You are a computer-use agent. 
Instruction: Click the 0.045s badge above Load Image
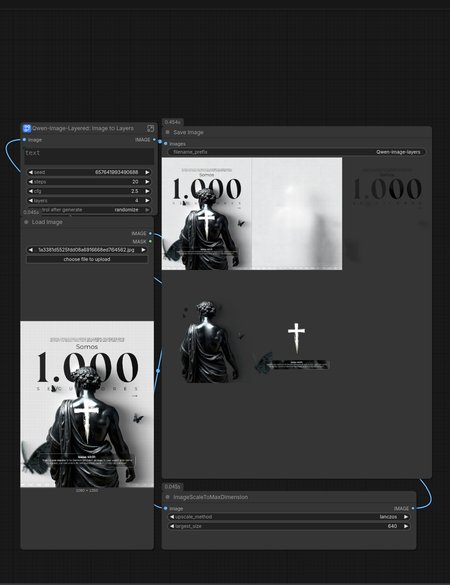tap(31, 212)
